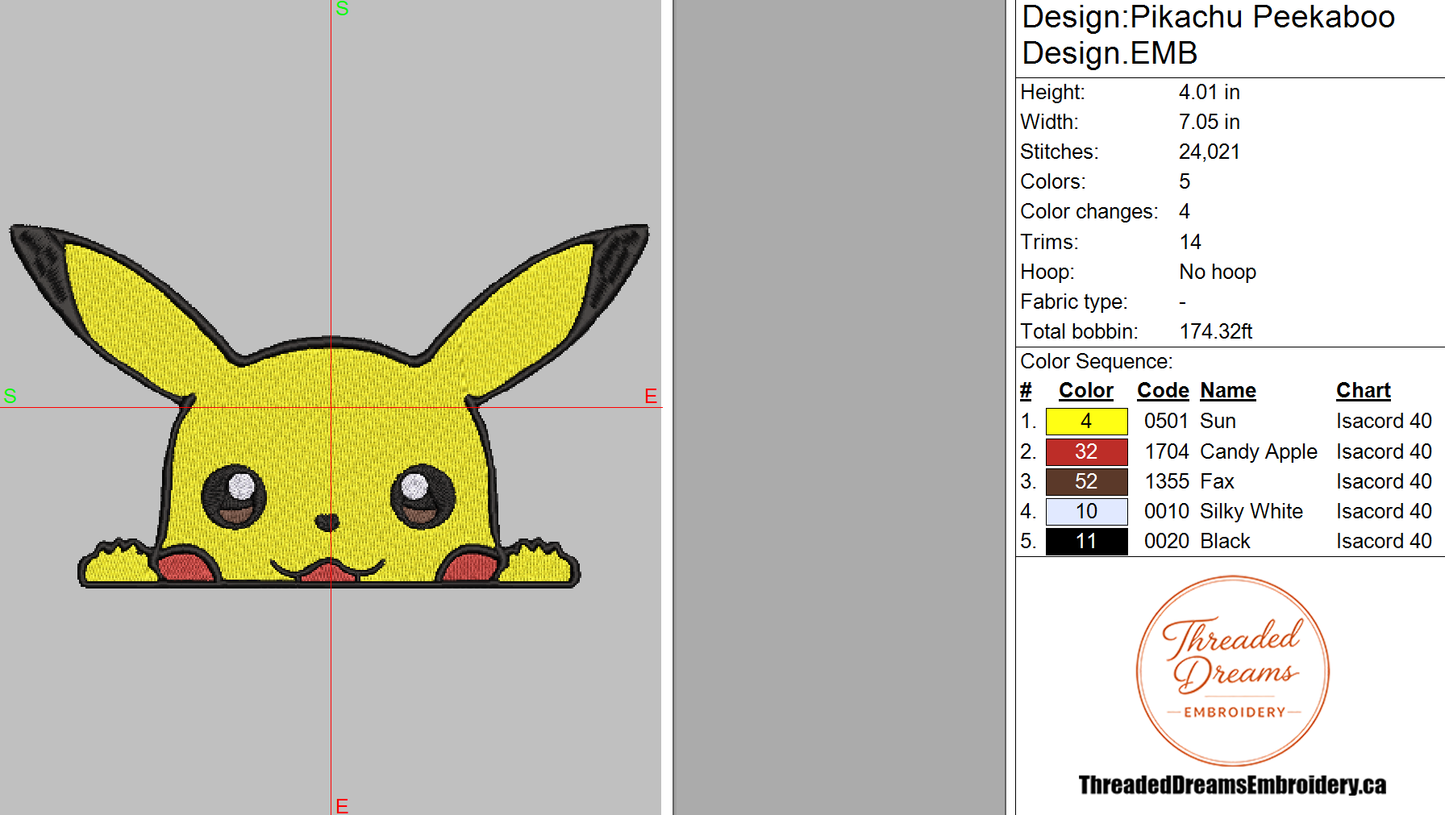Click the Candy Apple red swatch 32
Viewport: 1445px width, 815px height.
(x=1086, y=451)
